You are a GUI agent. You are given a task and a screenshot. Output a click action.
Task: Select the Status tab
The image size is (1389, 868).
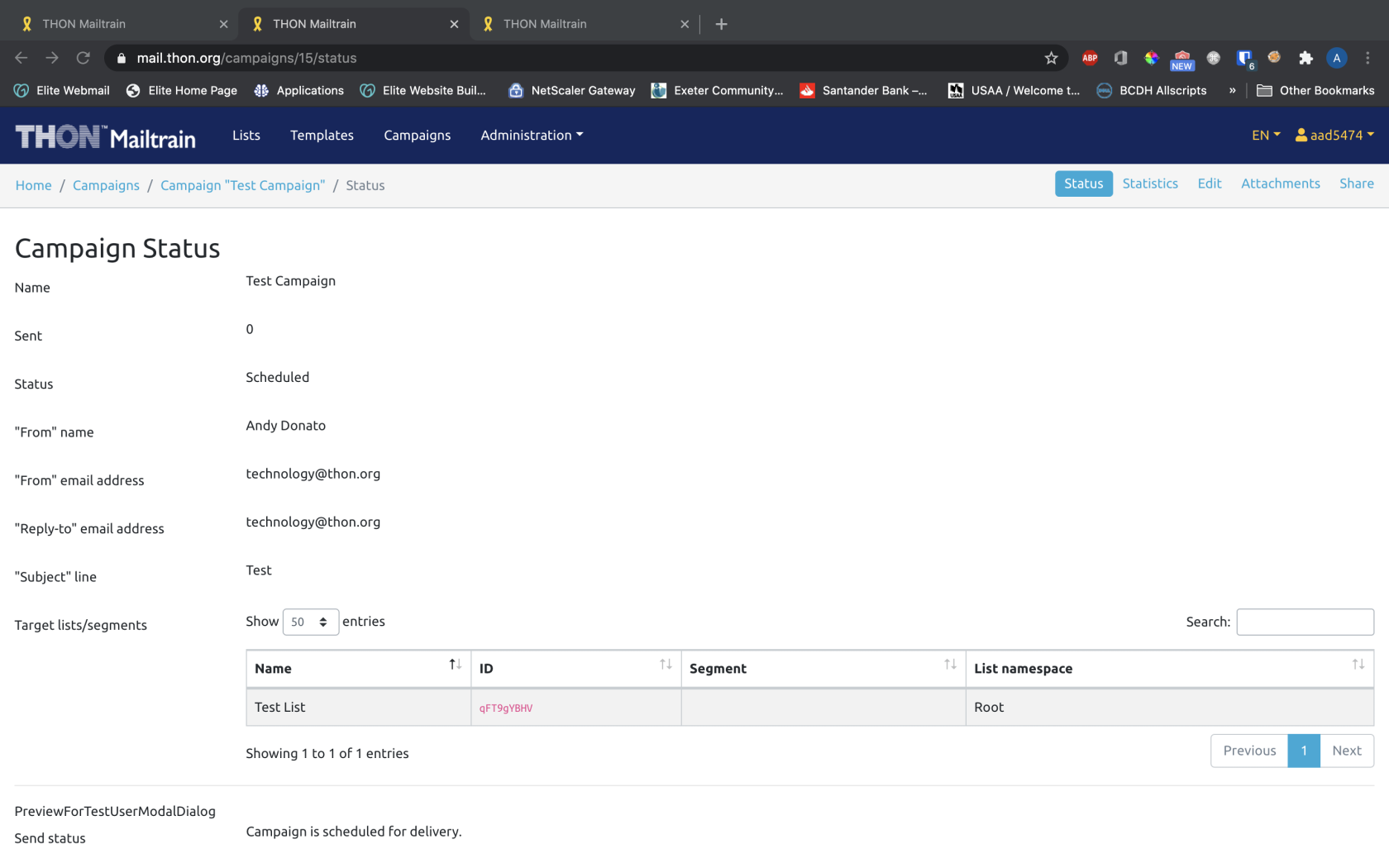[x=1083, y=184]
